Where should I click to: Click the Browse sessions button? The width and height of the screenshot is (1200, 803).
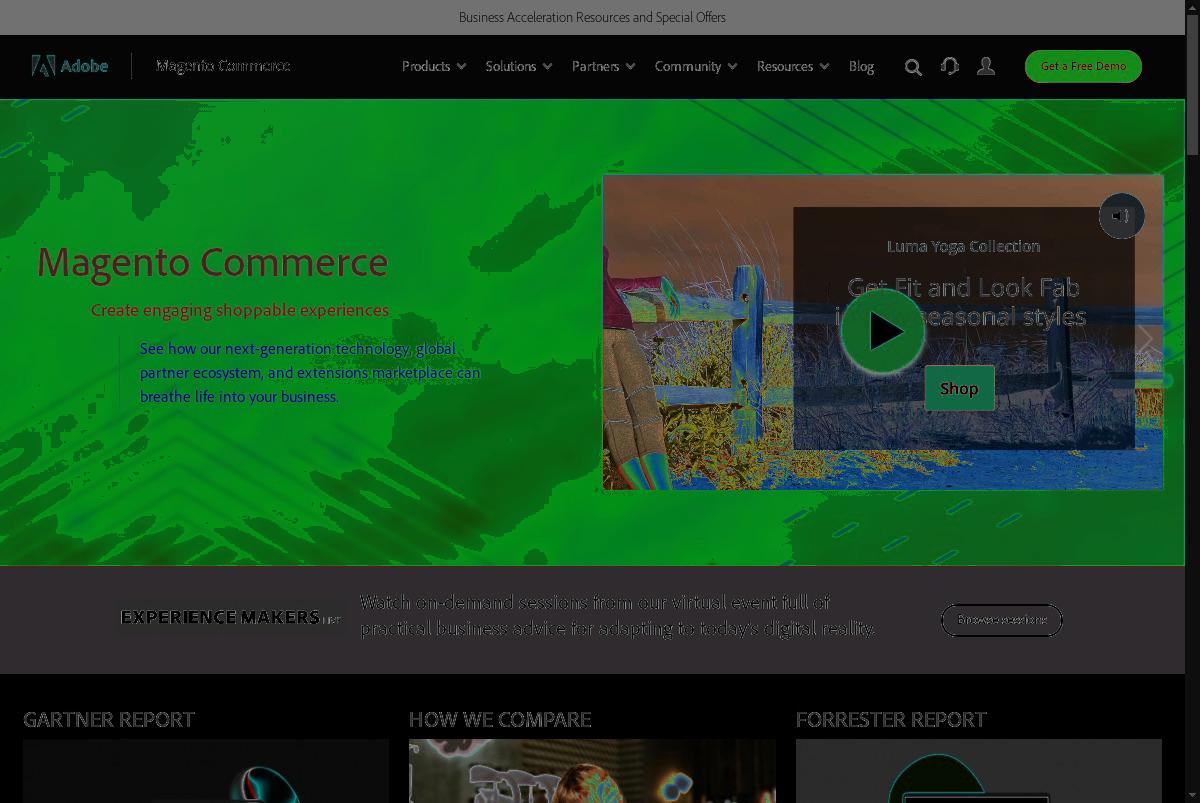1002,620
